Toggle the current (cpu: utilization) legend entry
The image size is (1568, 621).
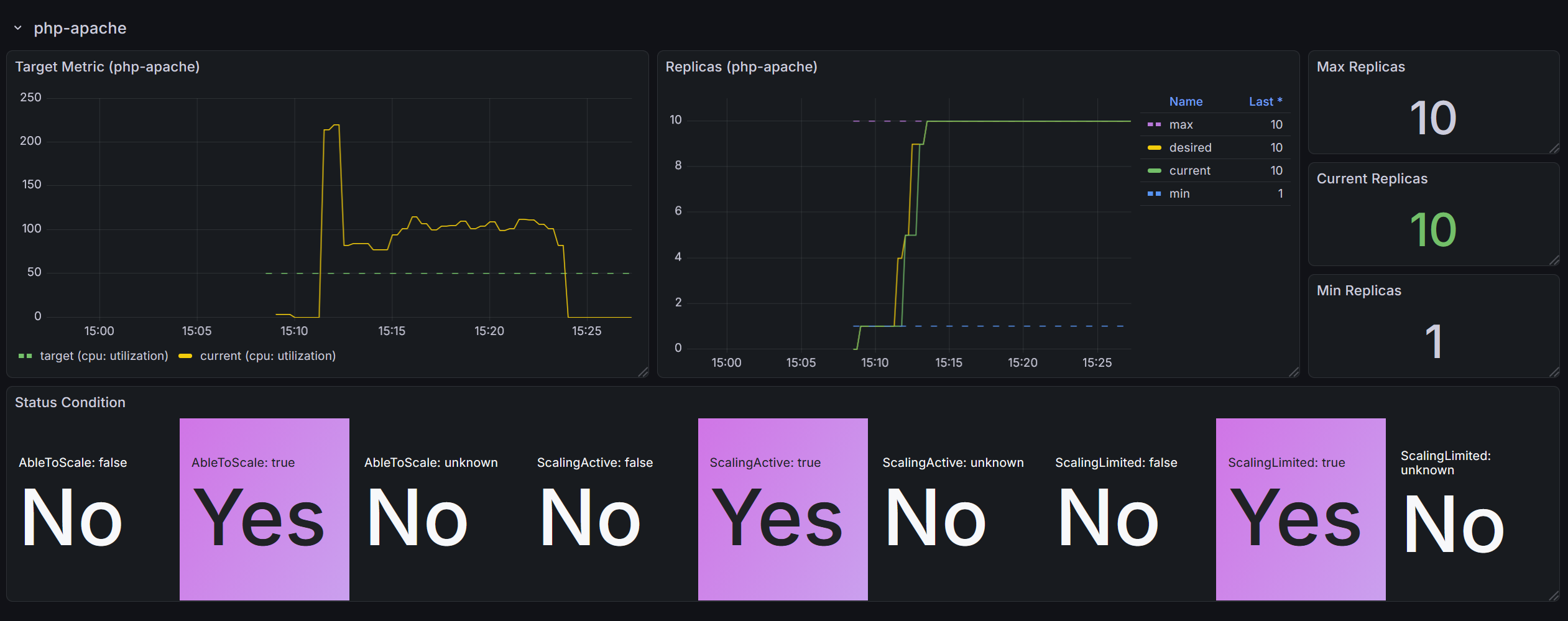267,356
